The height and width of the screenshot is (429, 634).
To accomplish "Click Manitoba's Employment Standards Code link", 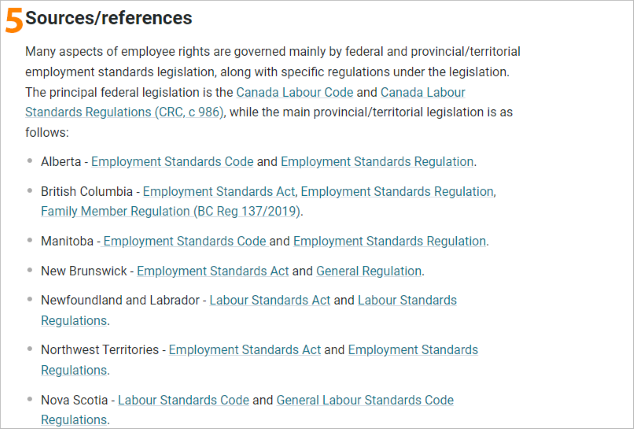I will (x=185, y=241).
